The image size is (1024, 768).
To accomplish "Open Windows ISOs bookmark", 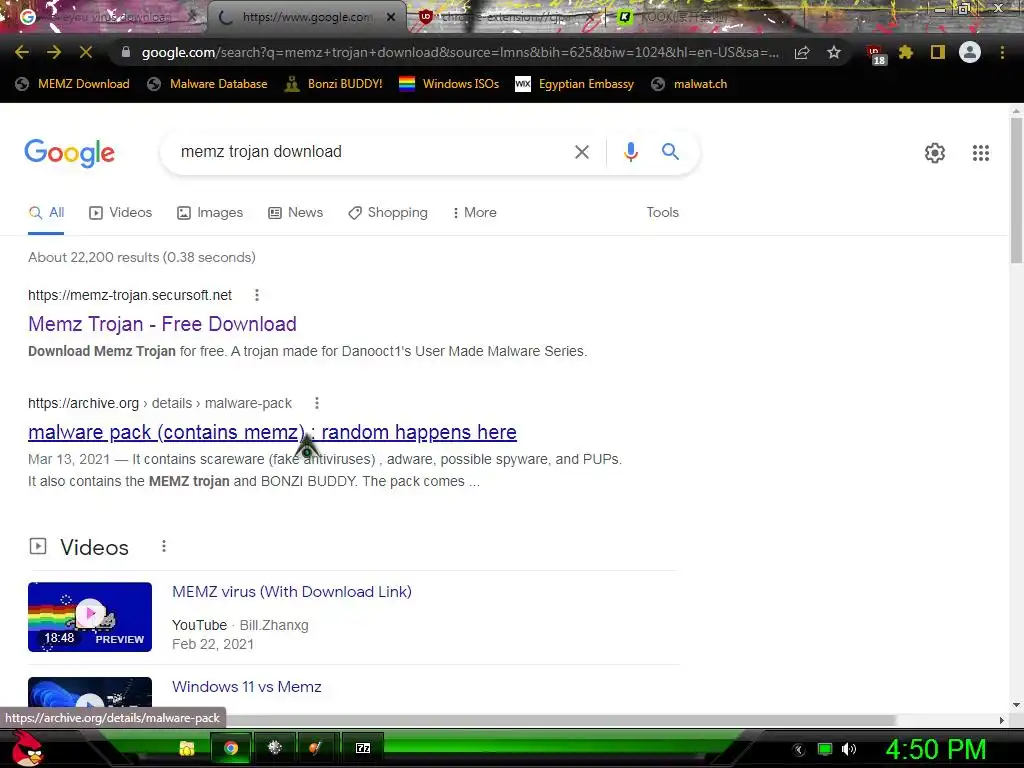I will coord(449,84).
